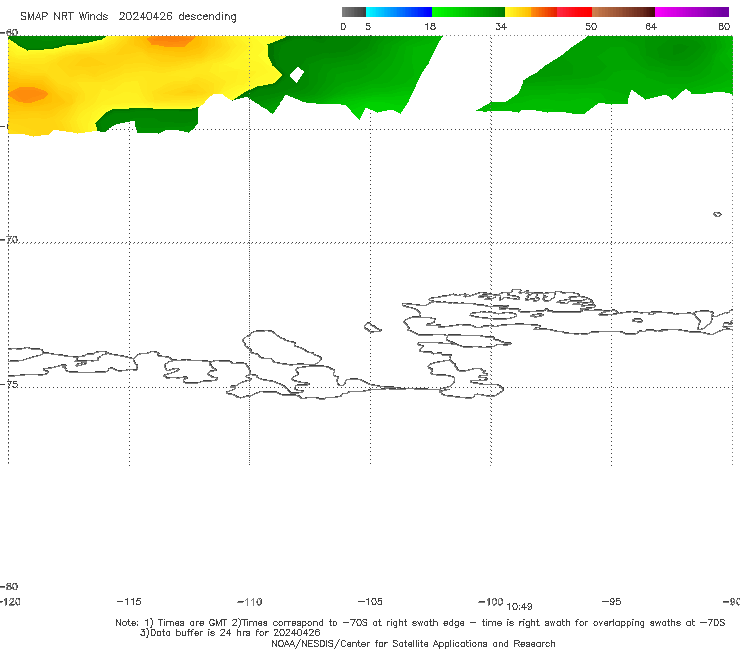The height and width of the screenshot is (650, 740).
Task: Select the brown 50–64 colorbar segment
Action: click(623, 12)
